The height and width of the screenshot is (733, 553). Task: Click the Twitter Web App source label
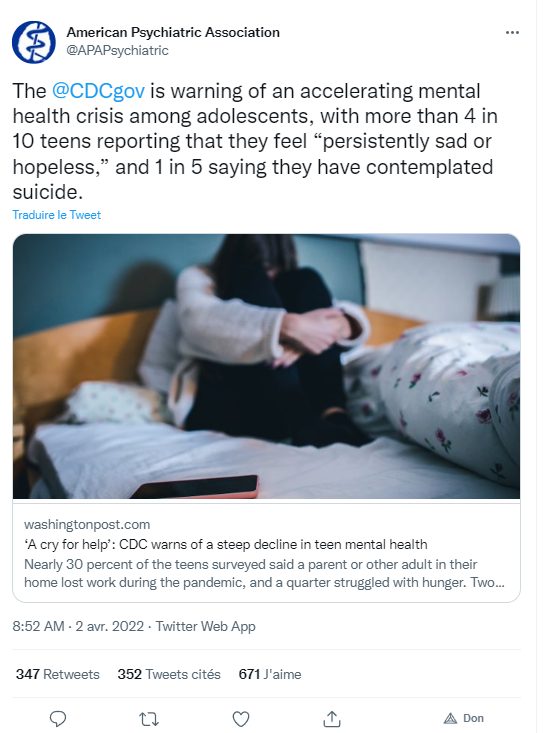[x=205, y=626]
